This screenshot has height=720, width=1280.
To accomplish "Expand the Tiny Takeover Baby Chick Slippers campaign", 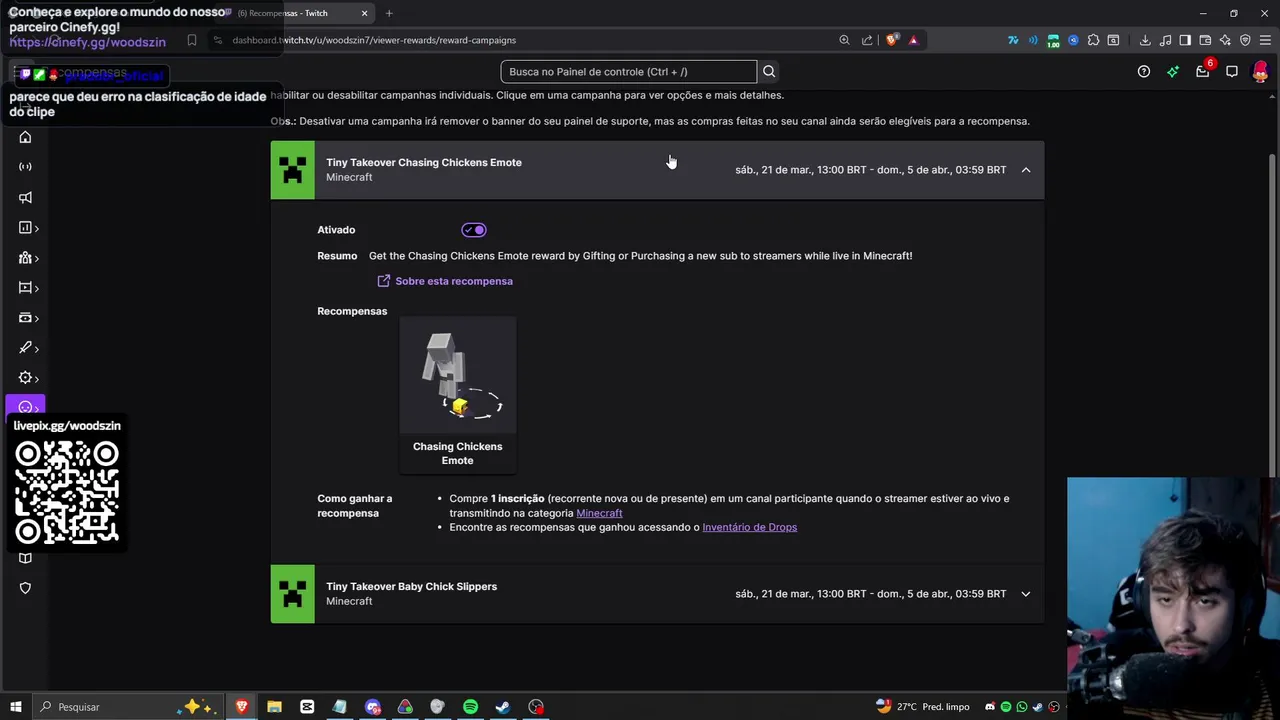I will [1026, 594].
